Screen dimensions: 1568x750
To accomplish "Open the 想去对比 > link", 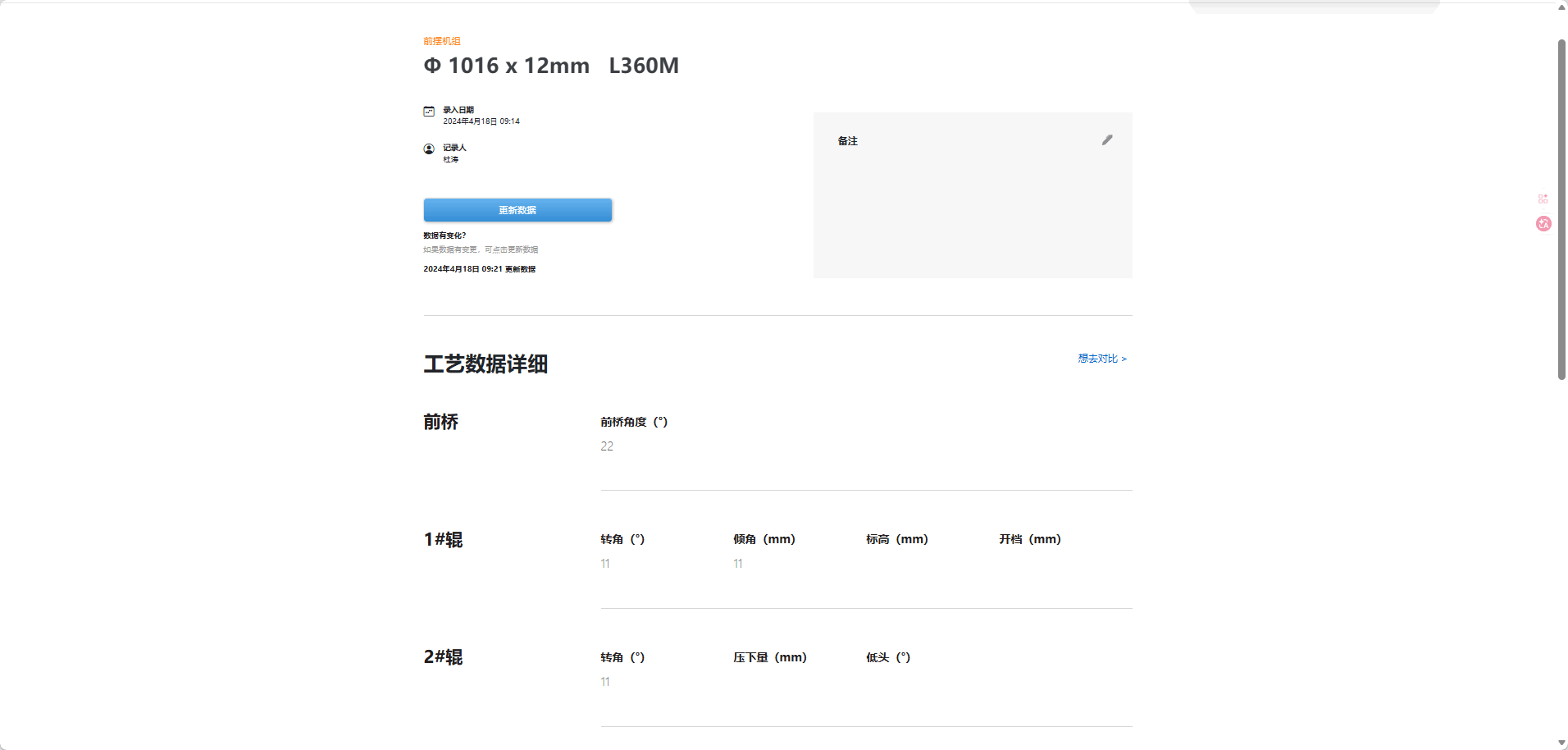I will (x=1102, y=359).
